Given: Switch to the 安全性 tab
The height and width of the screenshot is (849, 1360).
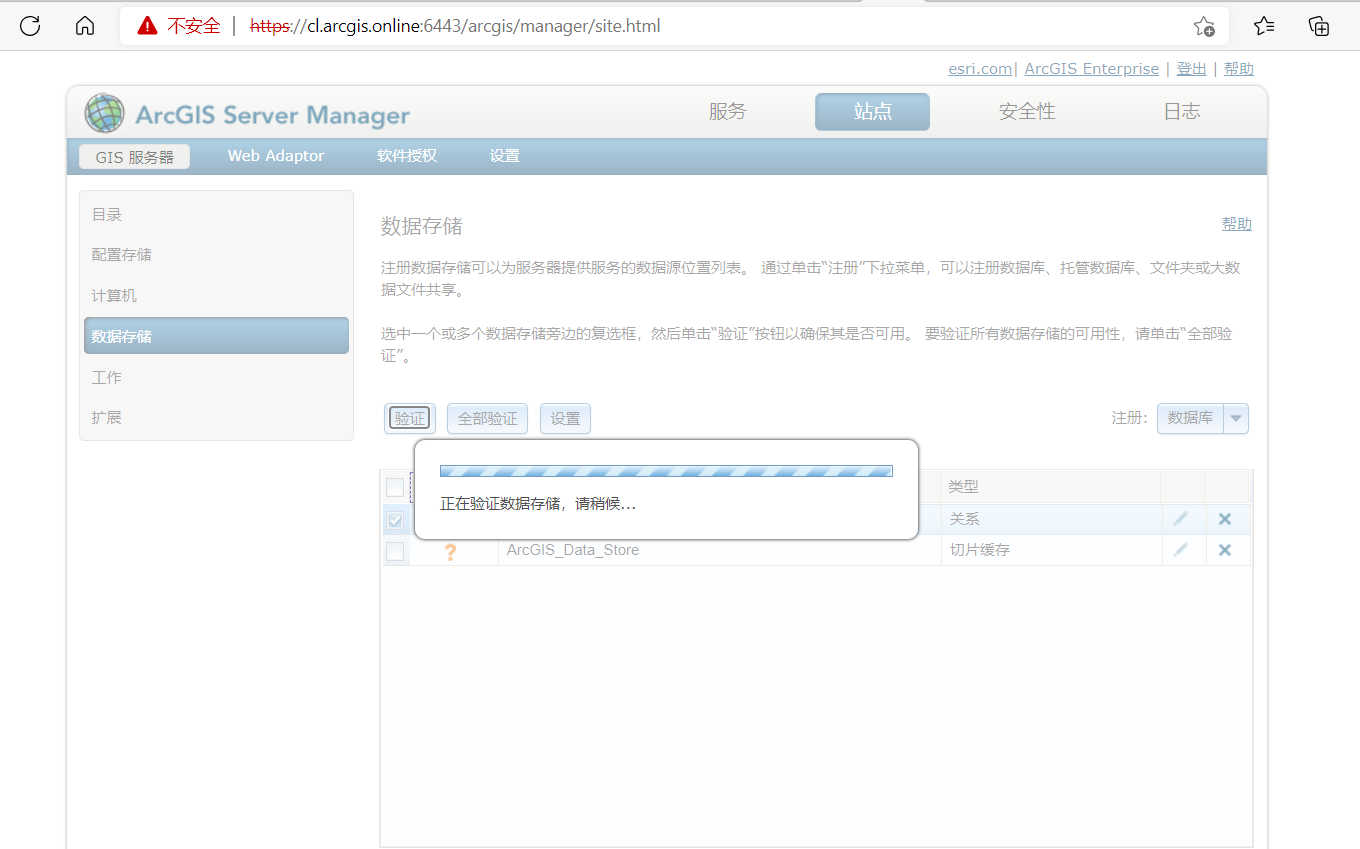Looking at the screenshot, I should [1026, 111].
